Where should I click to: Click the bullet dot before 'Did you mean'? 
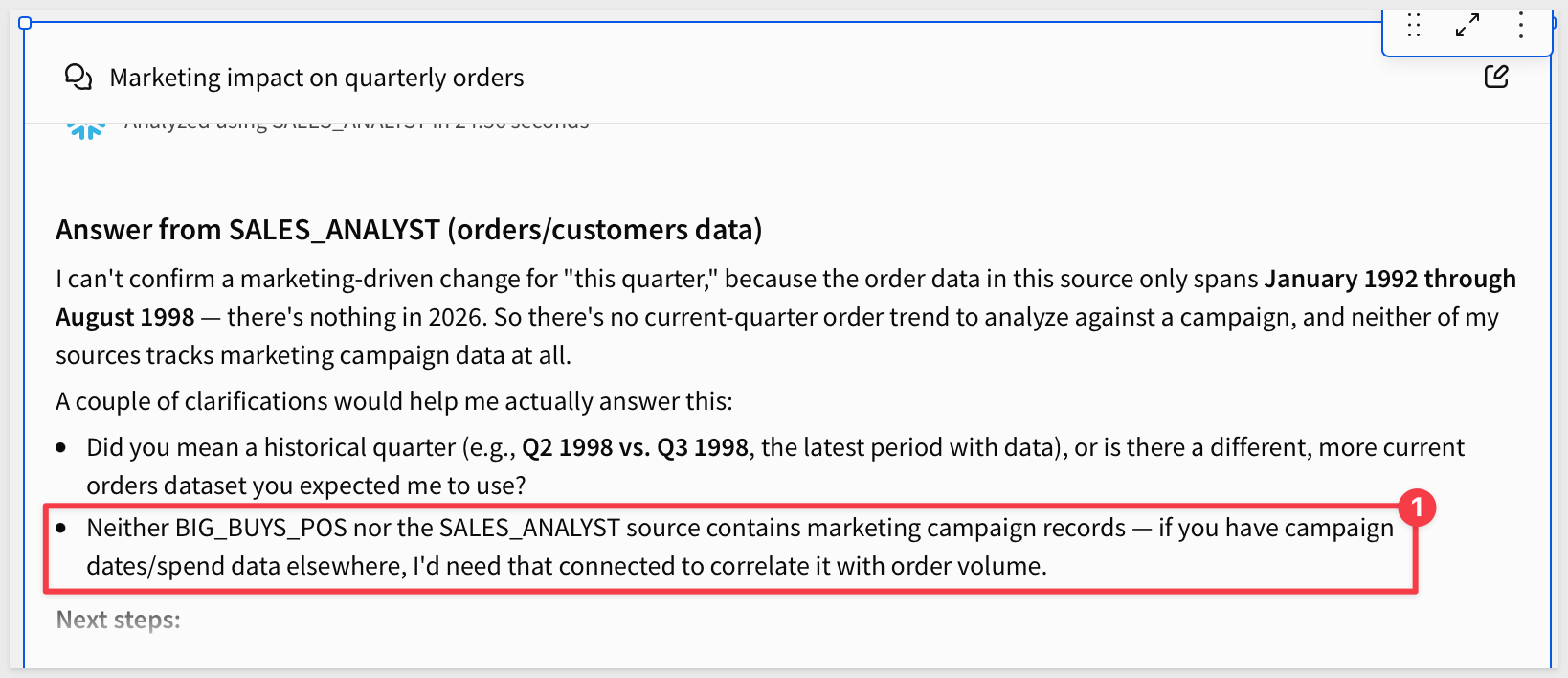[x=61, y=448]
